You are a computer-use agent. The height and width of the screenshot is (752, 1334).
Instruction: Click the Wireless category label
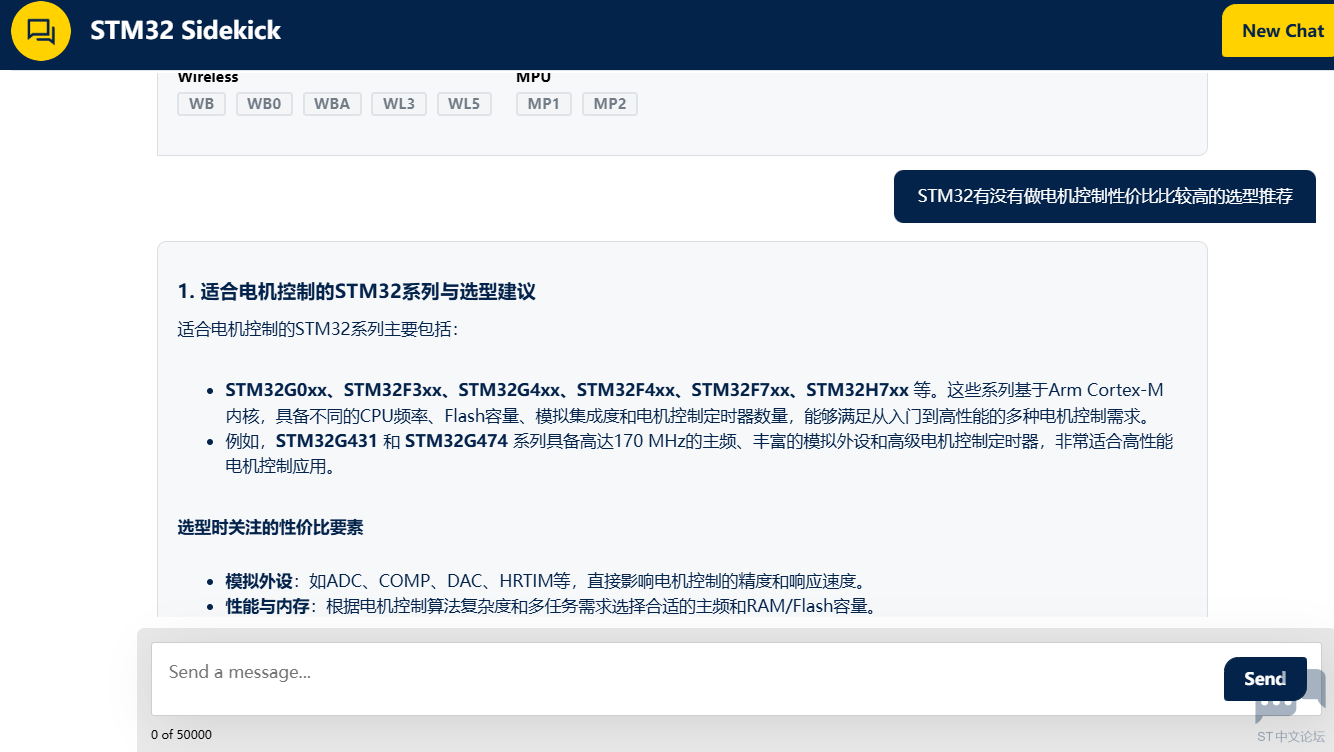pyautogui.click(x=208, y=77)
